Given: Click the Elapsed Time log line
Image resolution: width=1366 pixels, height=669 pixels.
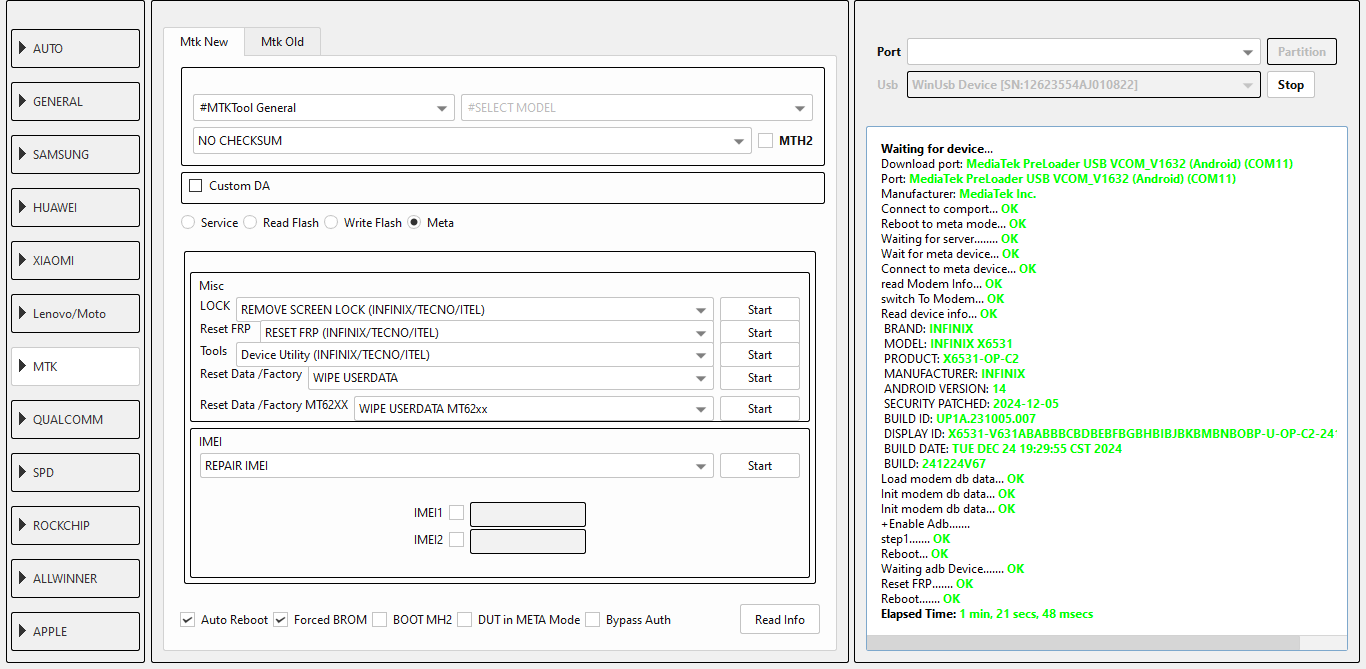Looking at the screenshot, I should [987, 614].
